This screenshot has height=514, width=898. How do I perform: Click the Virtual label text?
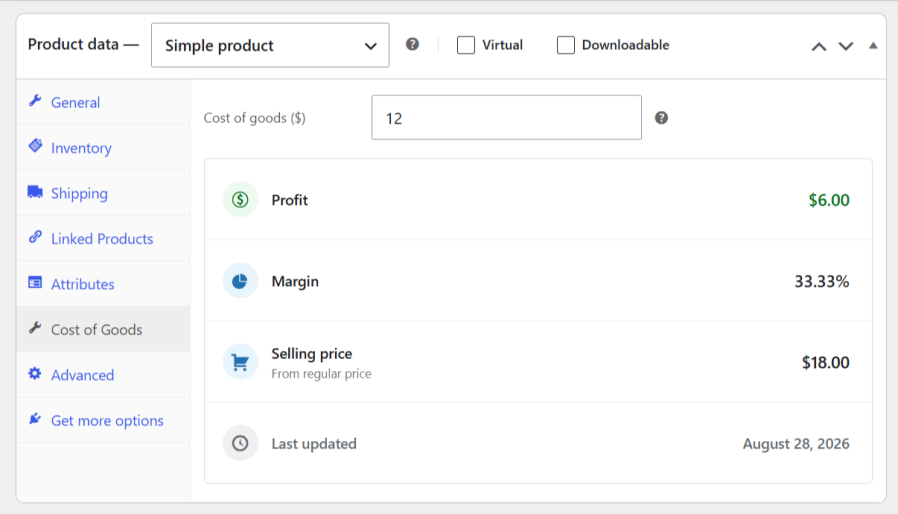pos(502,45)
